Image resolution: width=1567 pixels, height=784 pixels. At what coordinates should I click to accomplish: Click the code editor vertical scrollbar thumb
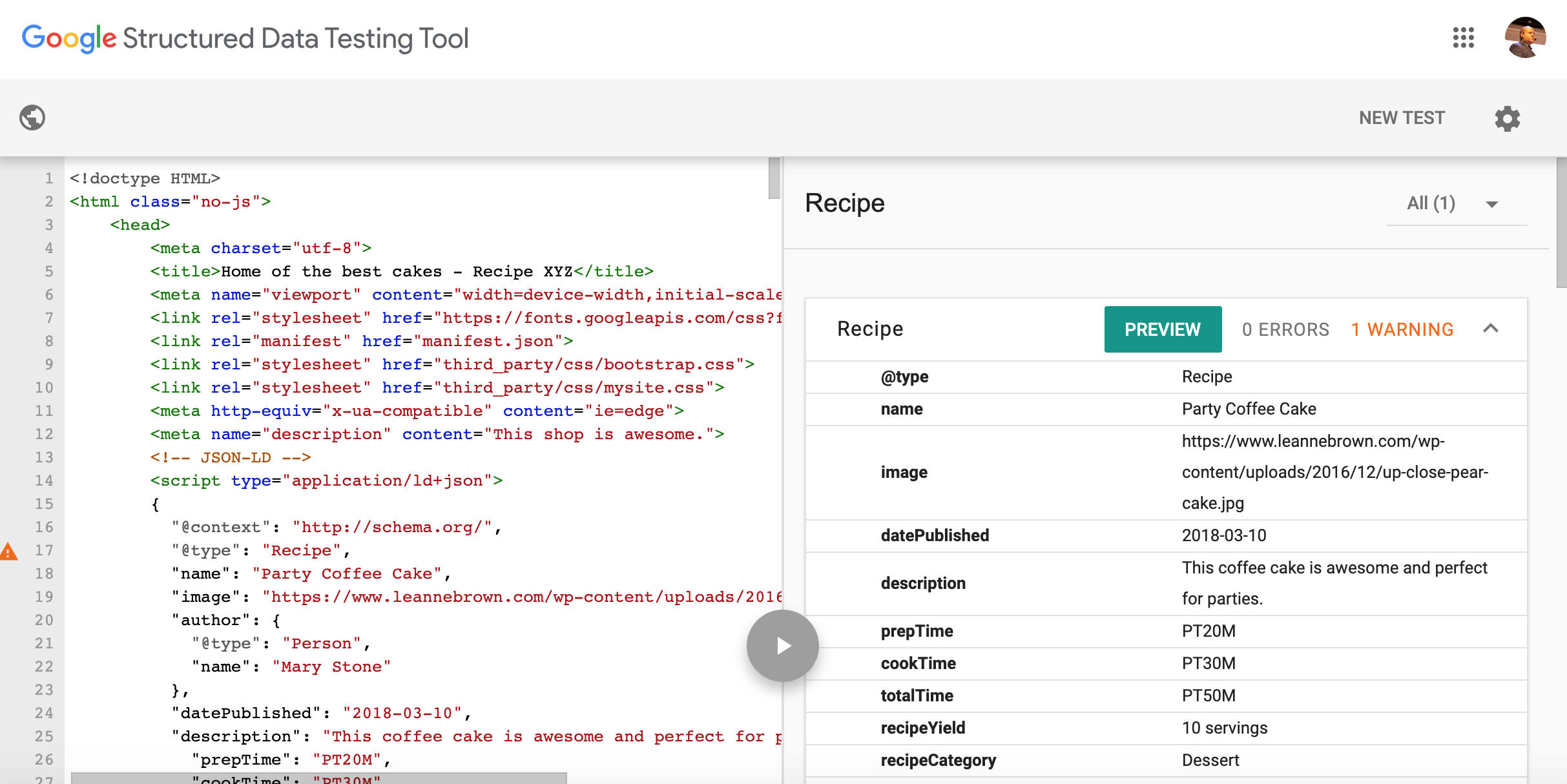[x=774, y=178]
